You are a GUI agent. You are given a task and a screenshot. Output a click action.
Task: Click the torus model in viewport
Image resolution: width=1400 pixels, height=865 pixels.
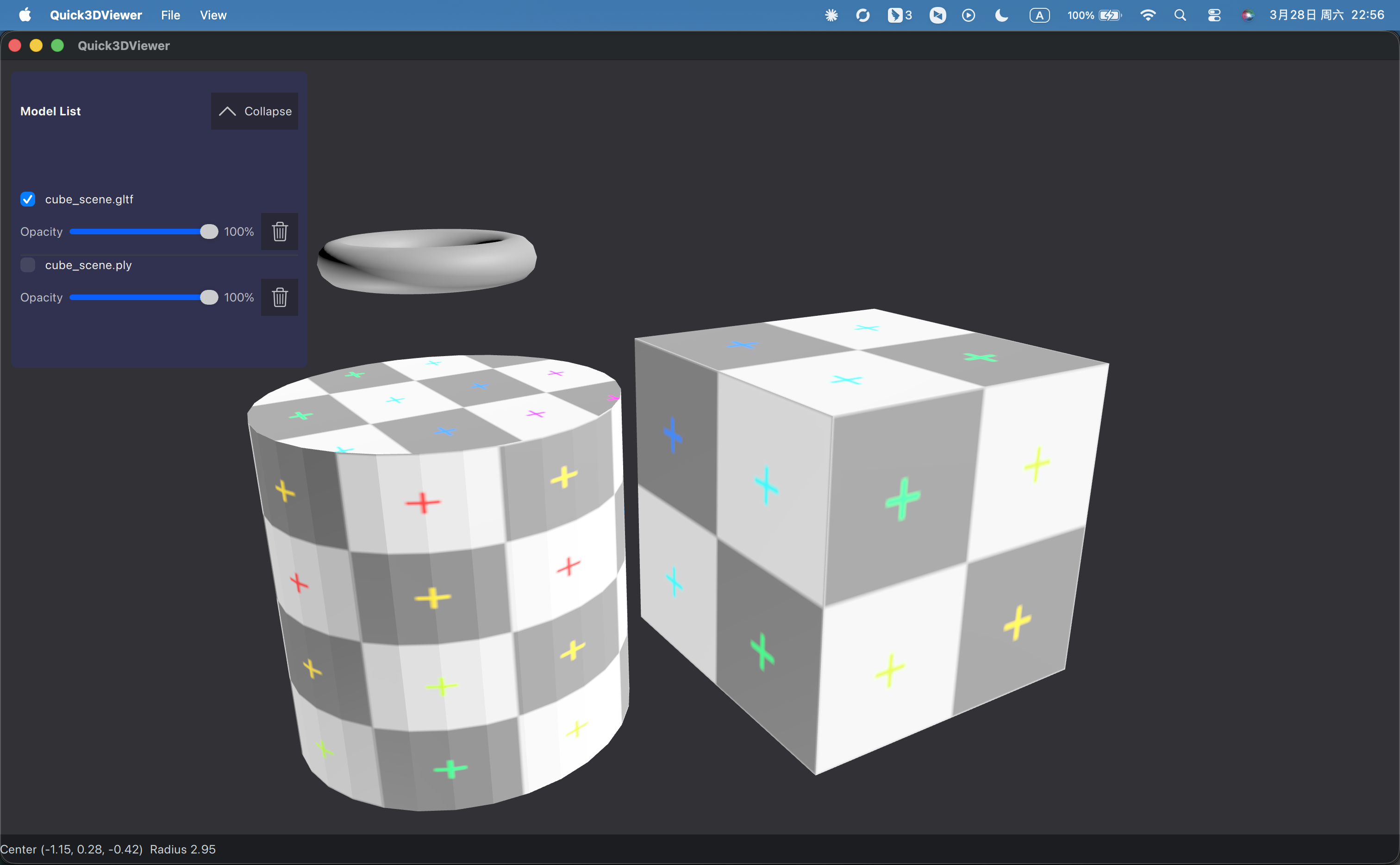point(427,262)
